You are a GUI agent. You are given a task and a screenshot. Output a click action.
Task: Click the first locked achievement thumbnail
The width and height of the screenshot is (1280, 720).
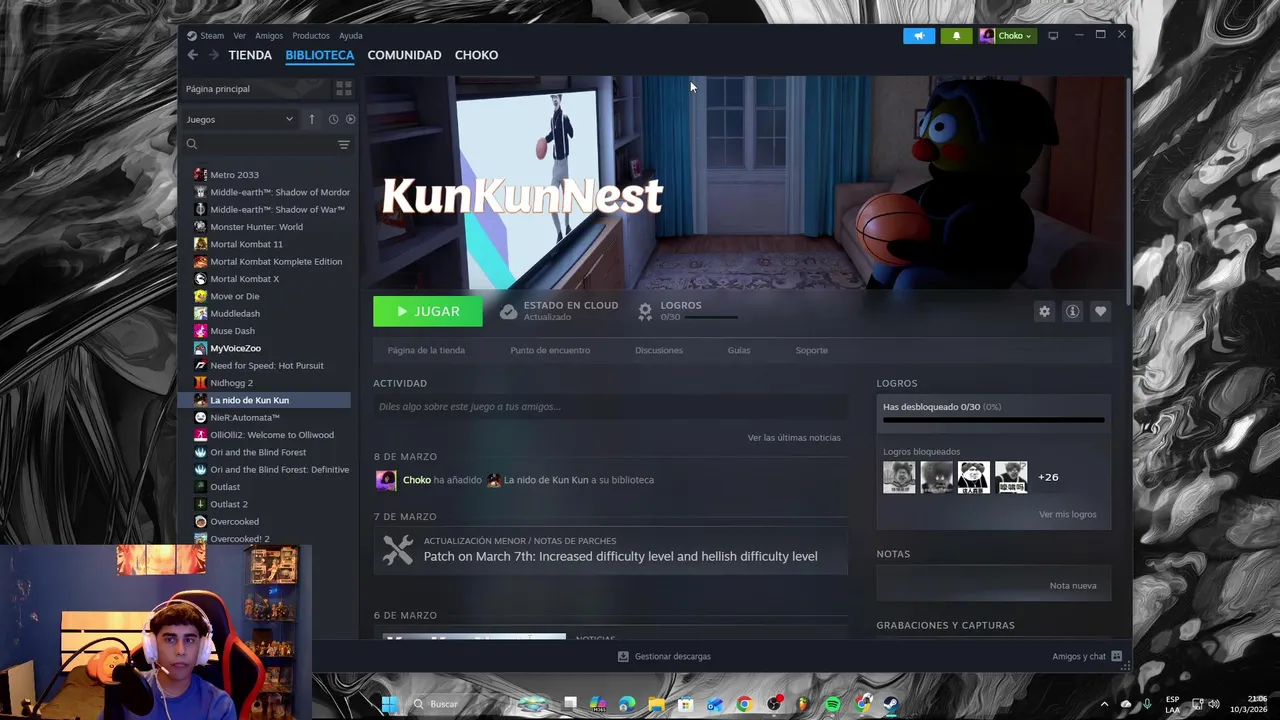899,477
